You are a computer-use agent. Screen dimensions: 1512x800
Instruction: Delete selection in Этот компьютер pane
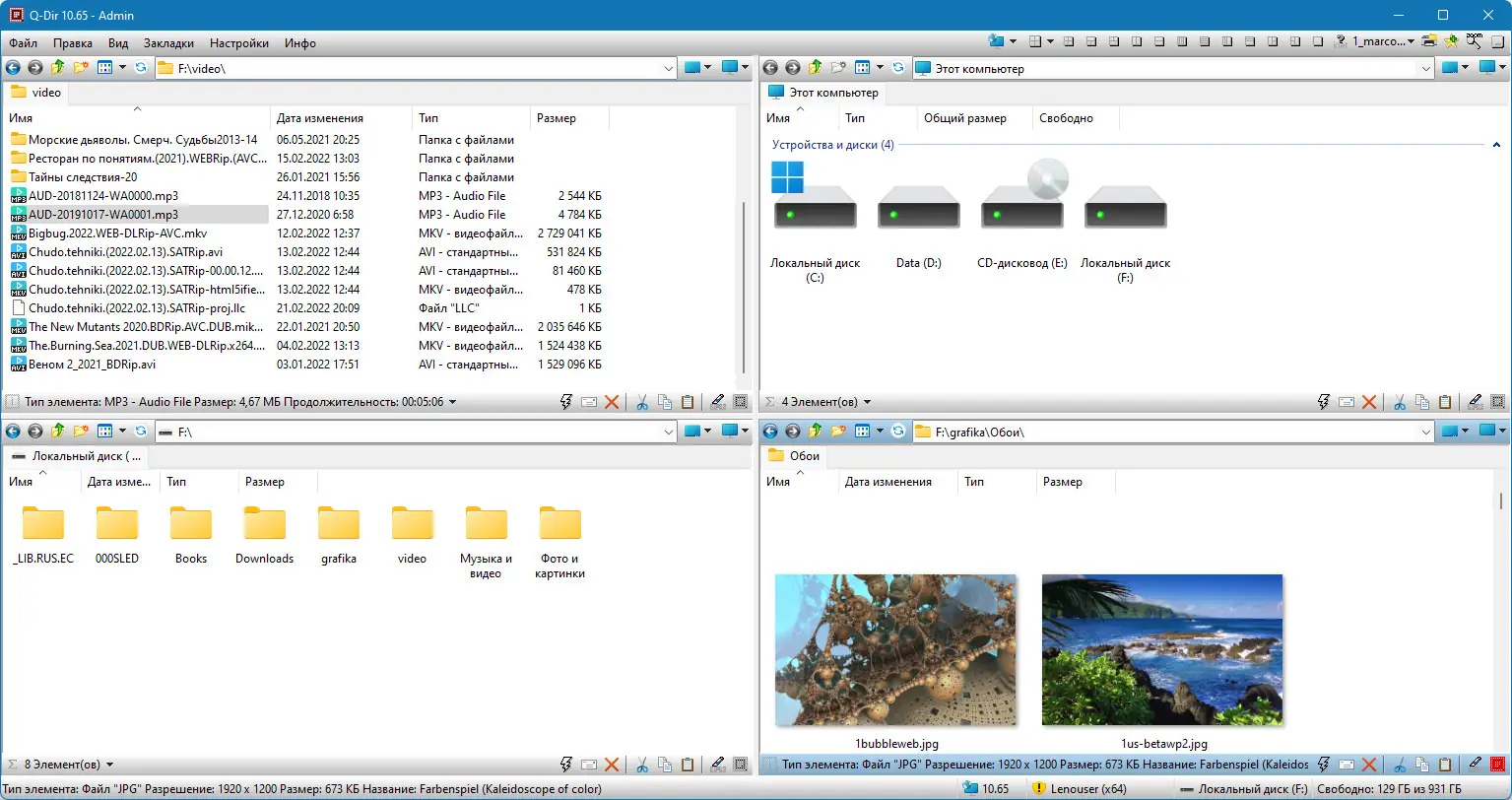(x=1368, y=402)
